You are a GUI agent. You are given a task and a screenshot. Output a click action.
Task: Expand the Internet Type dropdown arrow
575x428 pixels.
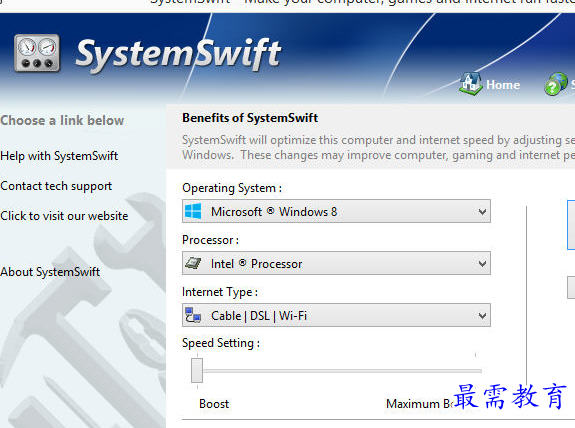point(482,315)
